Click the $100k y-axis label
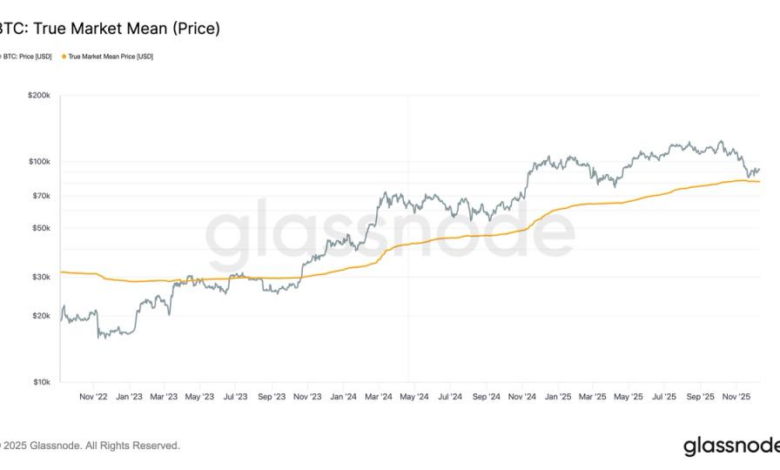 (x=37, y=161)
